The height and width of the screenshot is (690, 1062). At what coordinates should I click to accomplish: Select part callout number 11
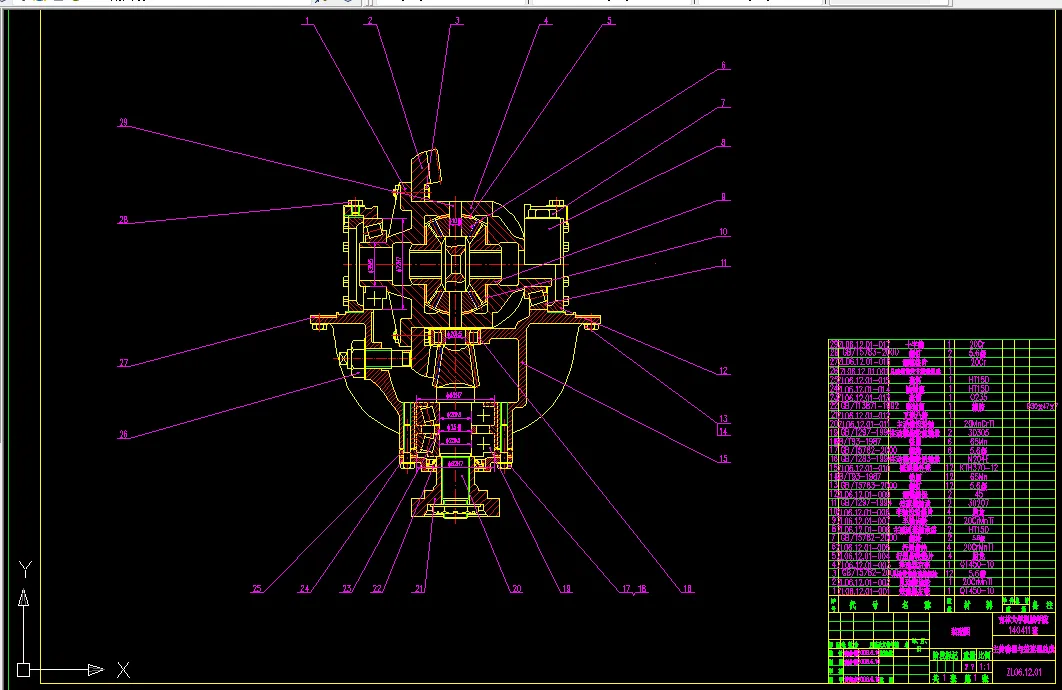pyautogui.click(x=724, y=263)
